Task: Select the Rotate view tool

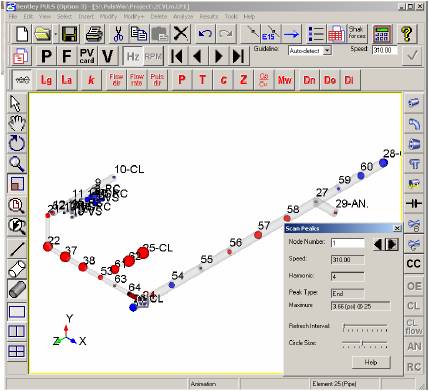Action: tap(16, 143)
